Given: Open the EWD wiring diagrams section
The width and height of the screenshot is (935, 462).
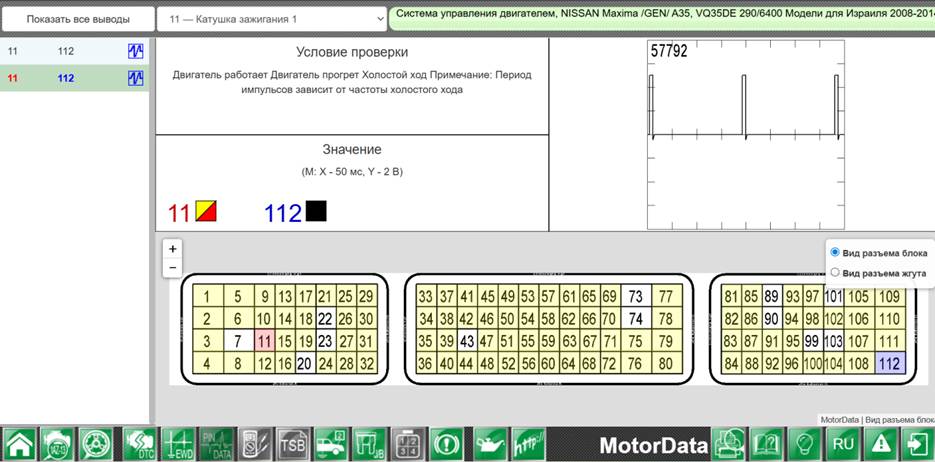Looking at the screenshot, I should pyautogui.click(x=178, y=444).
